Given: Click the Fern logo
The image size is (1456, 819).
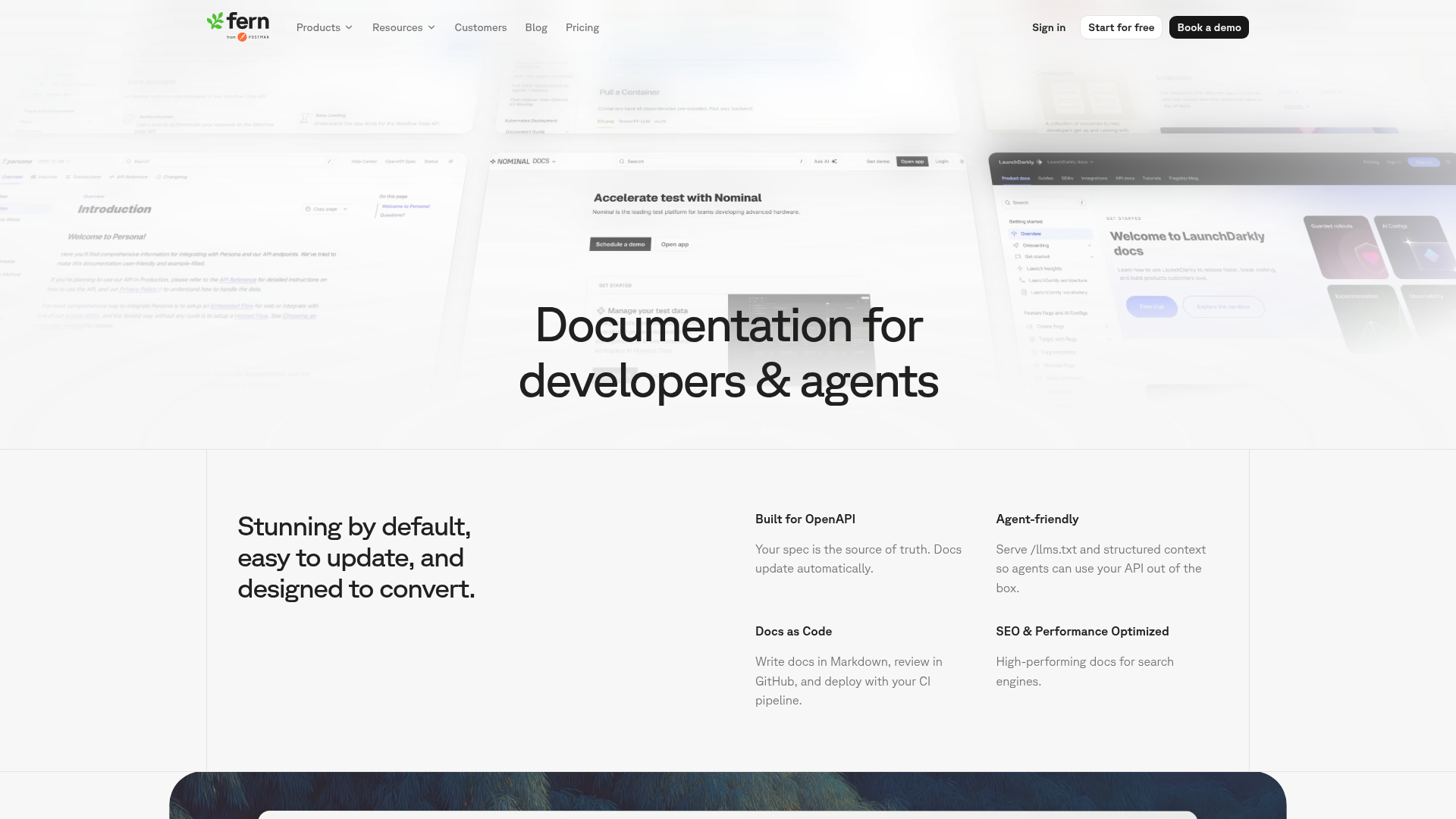Looking at the screenshot, I should click(238, 27).
